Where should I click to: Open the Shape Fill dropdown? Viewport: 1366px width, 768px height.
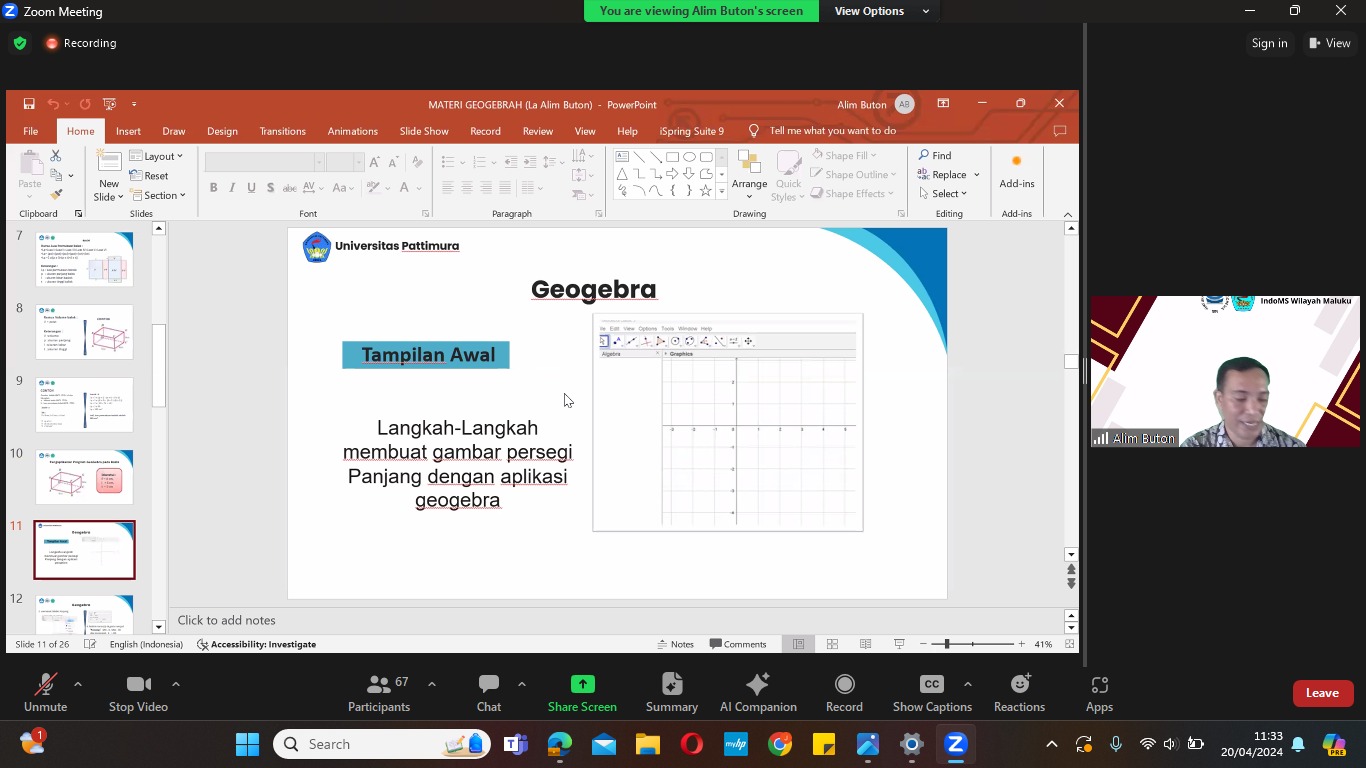click(845, 155)
